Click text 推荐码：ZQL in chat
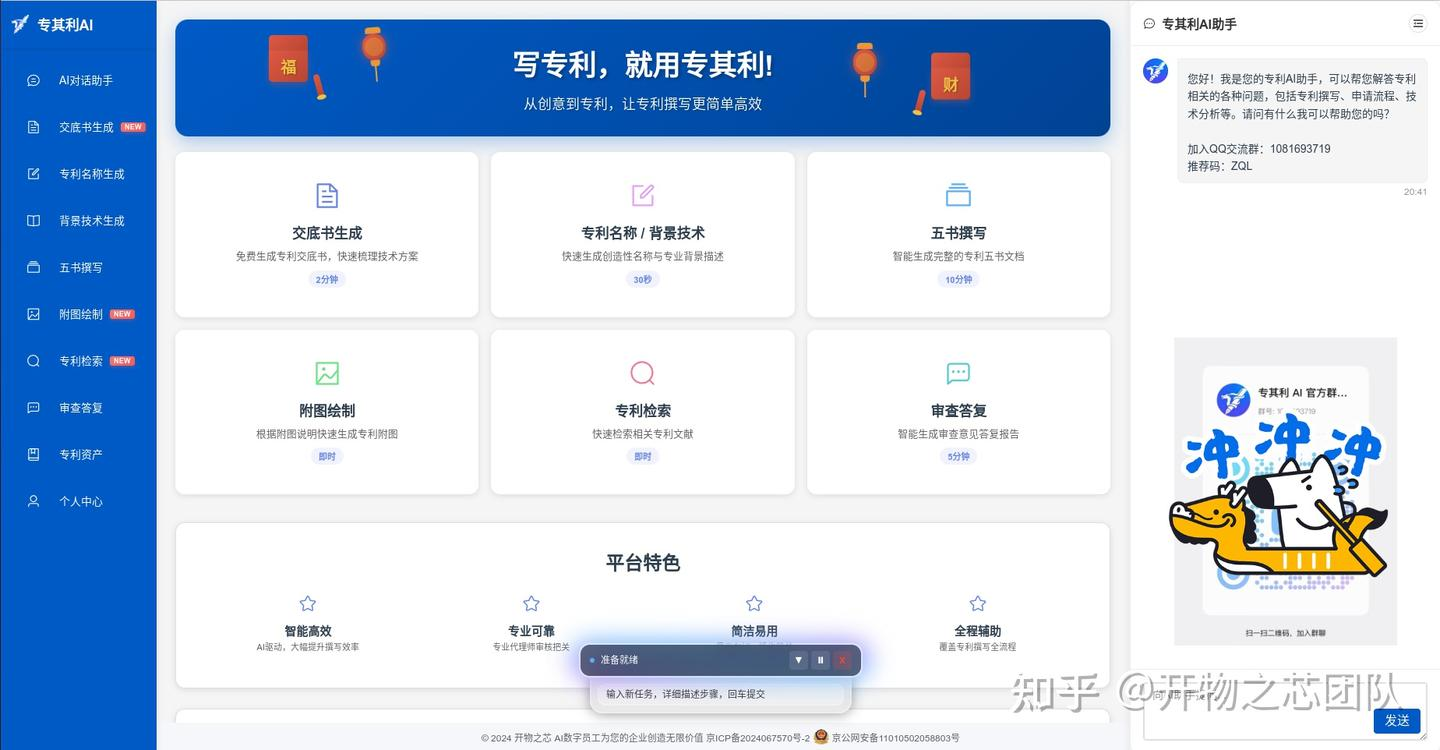1440x750 pixels. point(1219,166)
